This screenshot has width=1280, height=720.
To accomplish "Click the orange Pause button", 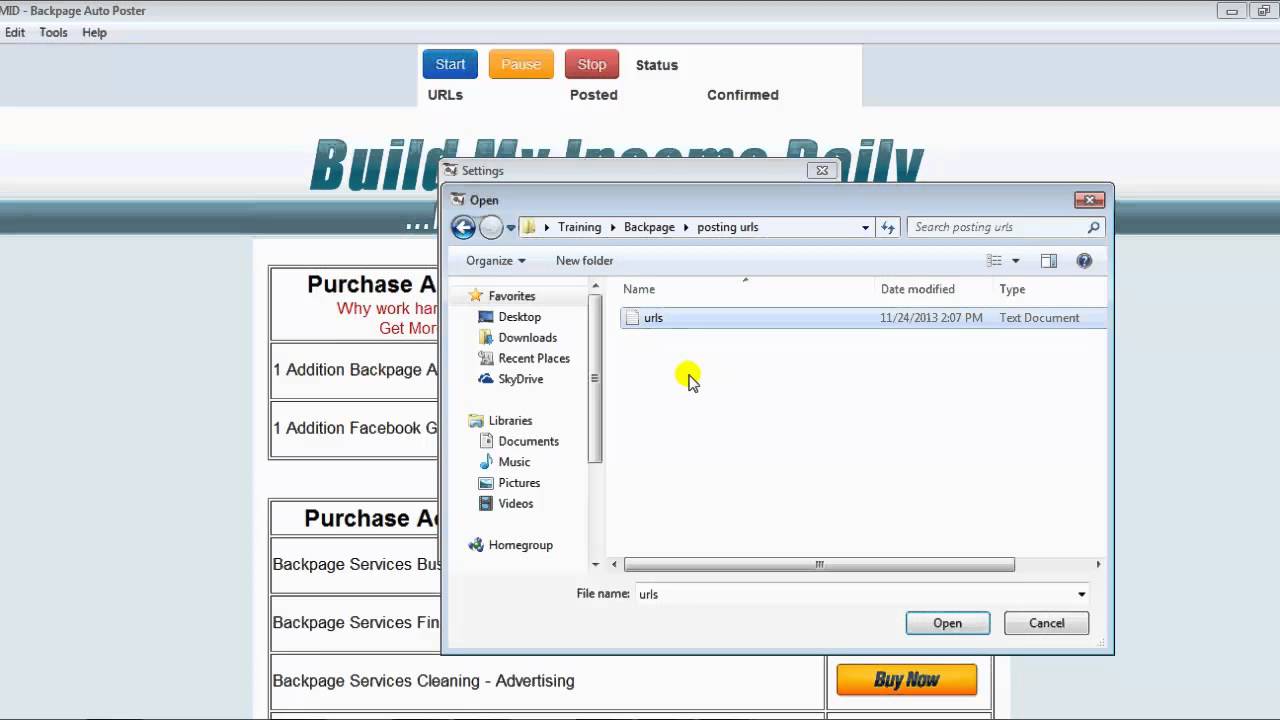I will tap(521, 64).
